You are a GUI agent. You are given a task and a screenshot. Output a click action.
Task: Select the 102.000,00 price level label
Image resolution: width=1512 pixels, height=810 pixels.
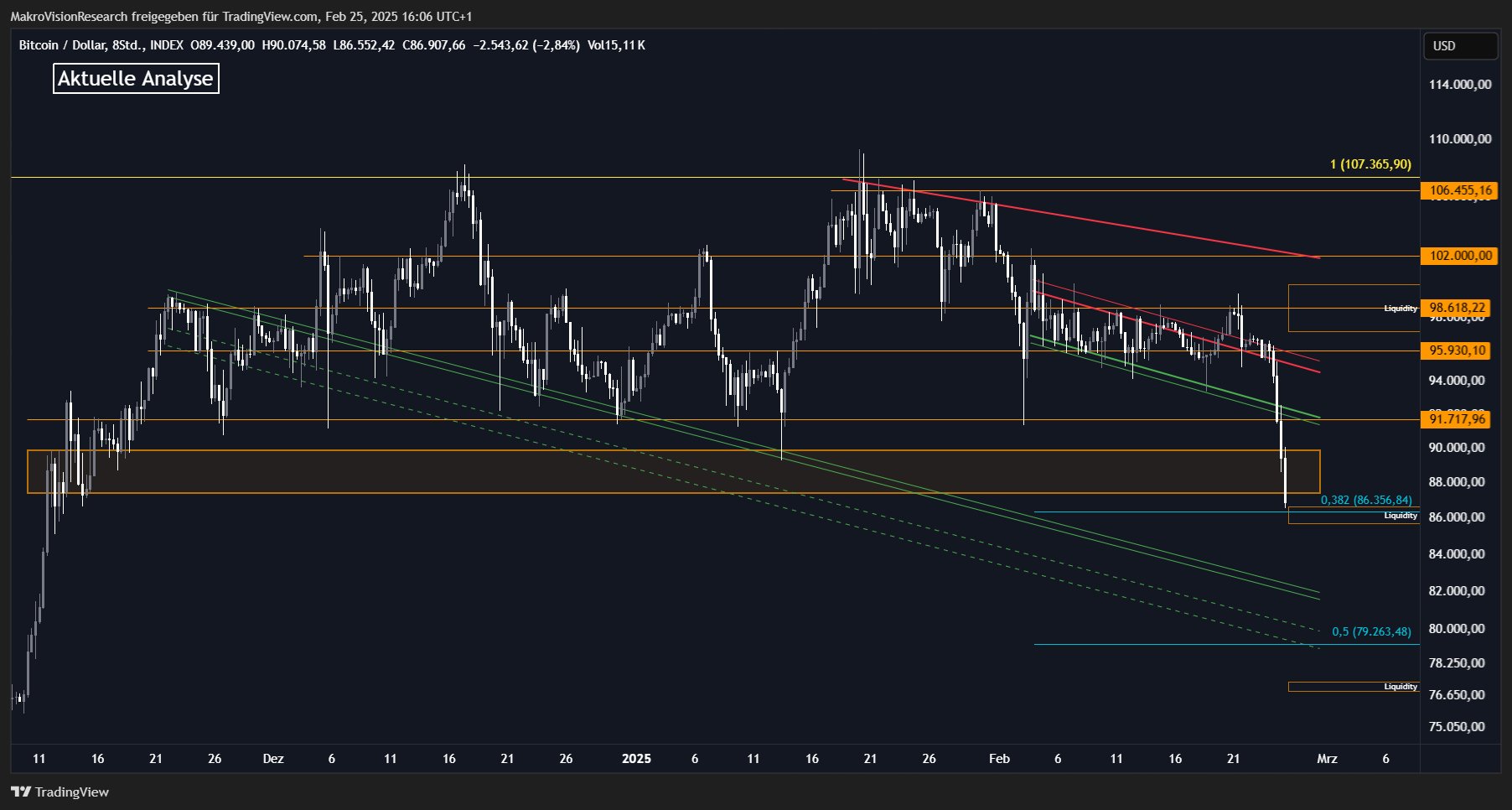[1460, 256]
